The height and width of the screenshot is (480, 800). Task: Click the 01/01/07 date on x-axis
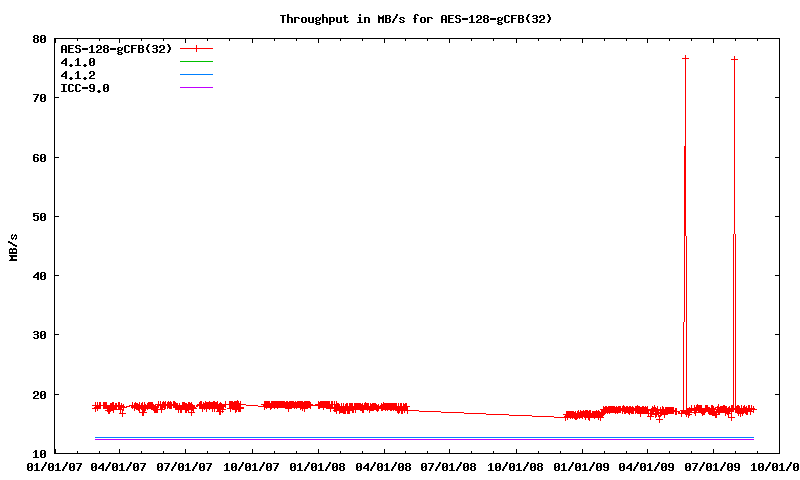(x=54, y=467)
